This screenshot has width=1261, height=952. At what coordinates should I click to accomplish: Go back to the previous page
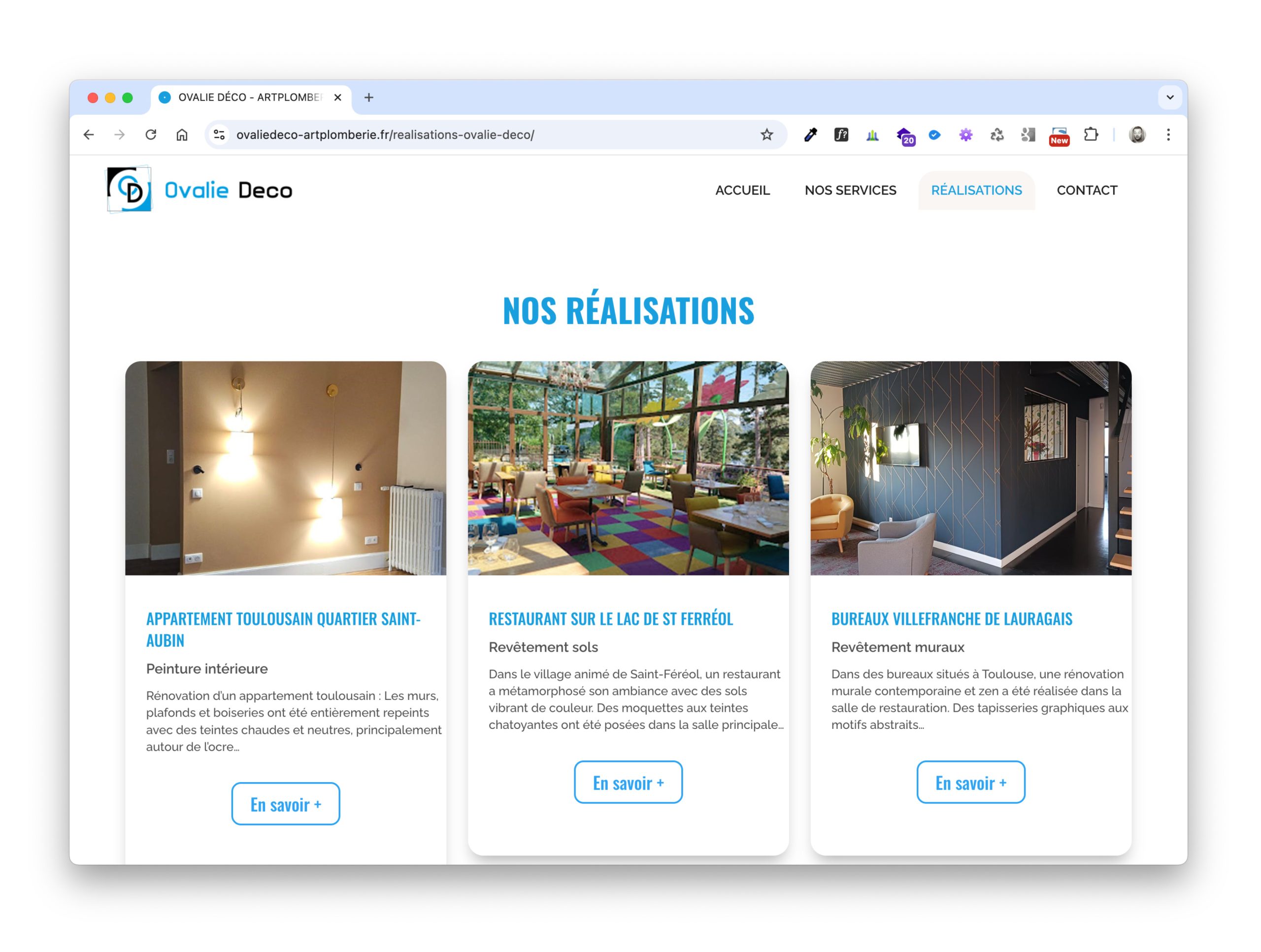(x=88, y=135)
